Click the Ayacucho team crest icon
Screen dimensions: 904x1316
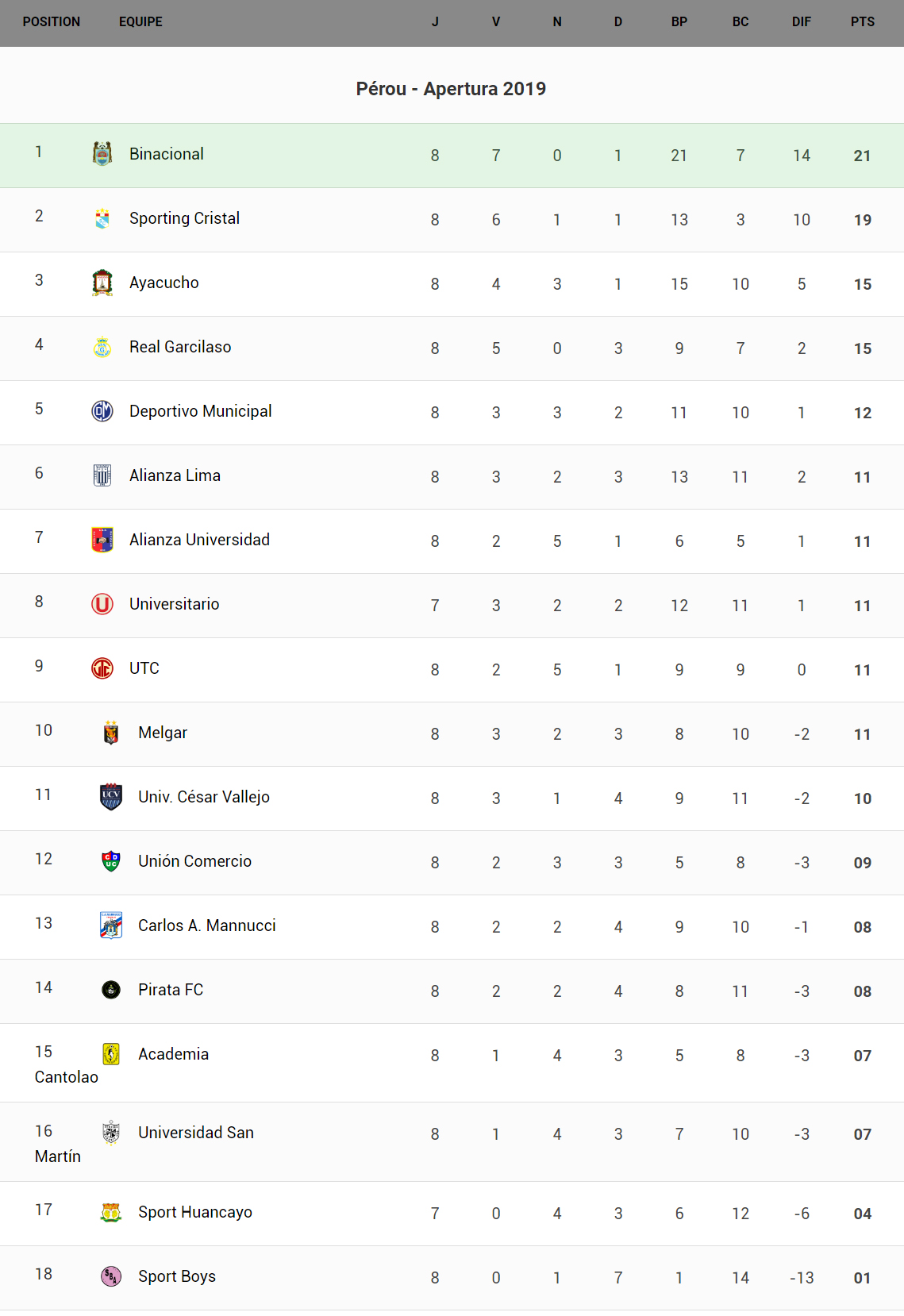click(102, 283)
